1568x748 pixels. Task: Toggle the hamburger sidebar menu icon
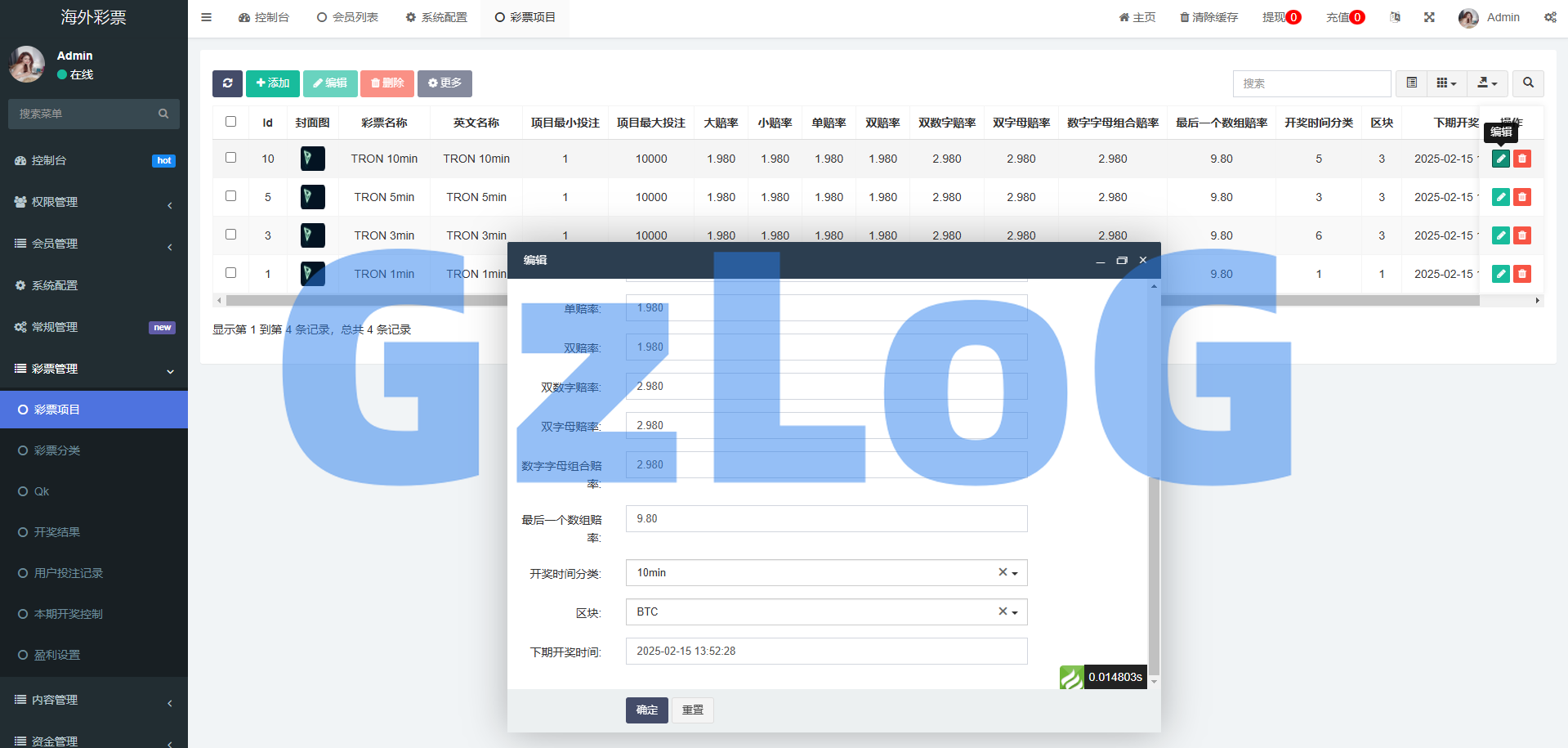point(207,17)
